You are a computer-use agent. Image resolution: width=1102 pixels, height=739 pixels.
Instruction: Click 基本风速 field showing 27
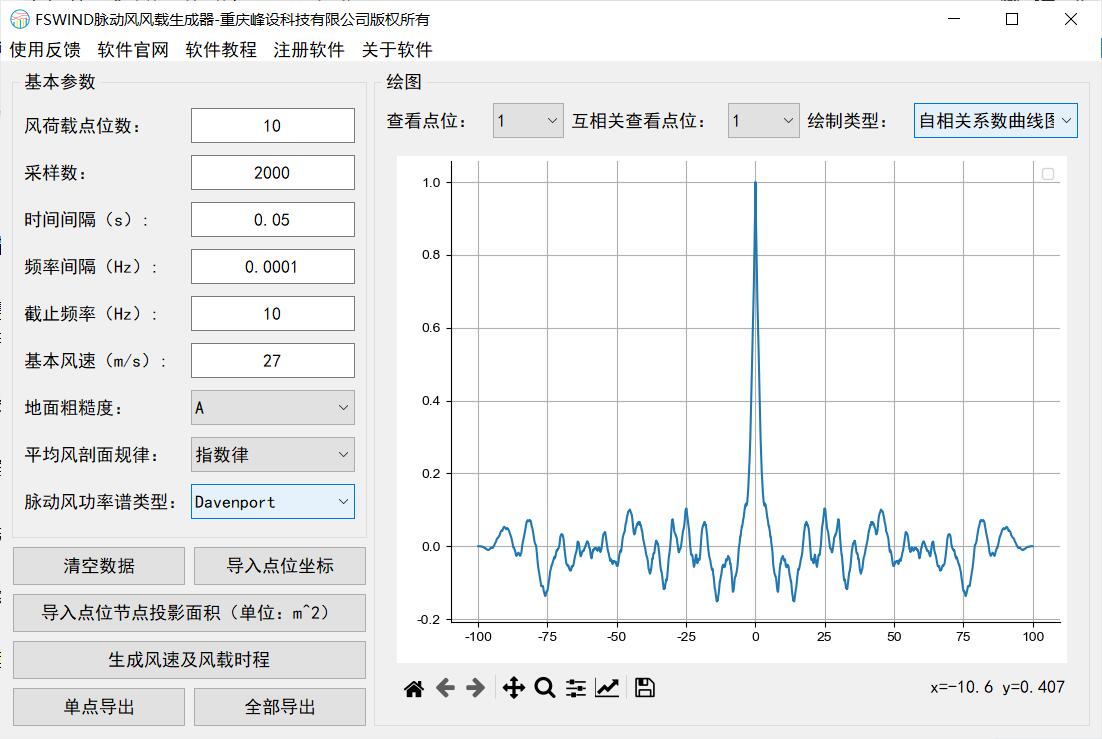click(273, 361)
